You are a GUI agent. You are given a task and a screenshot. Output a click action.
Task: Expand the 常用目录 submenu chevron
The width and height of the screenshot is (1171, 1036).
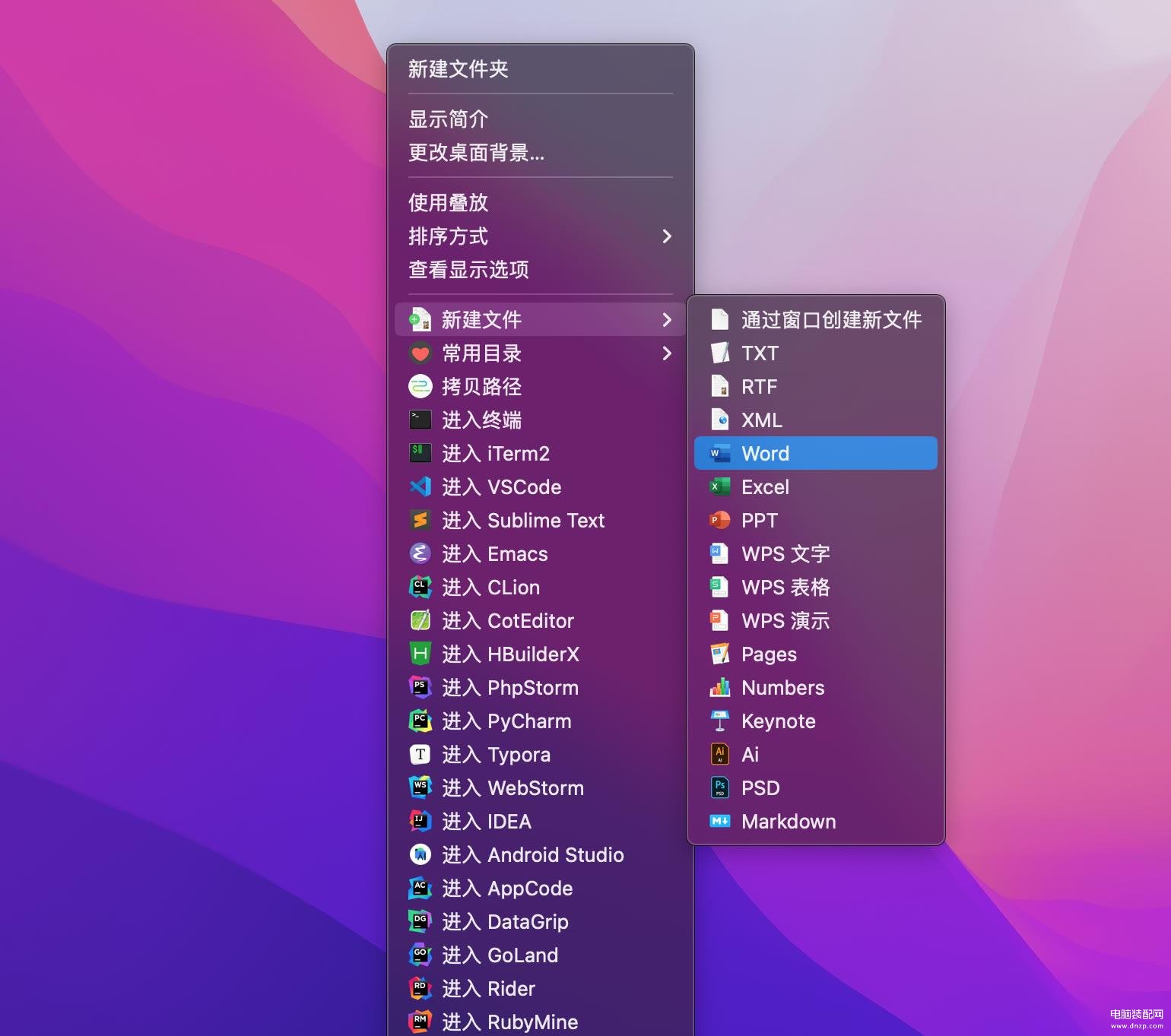pos(667,353)
